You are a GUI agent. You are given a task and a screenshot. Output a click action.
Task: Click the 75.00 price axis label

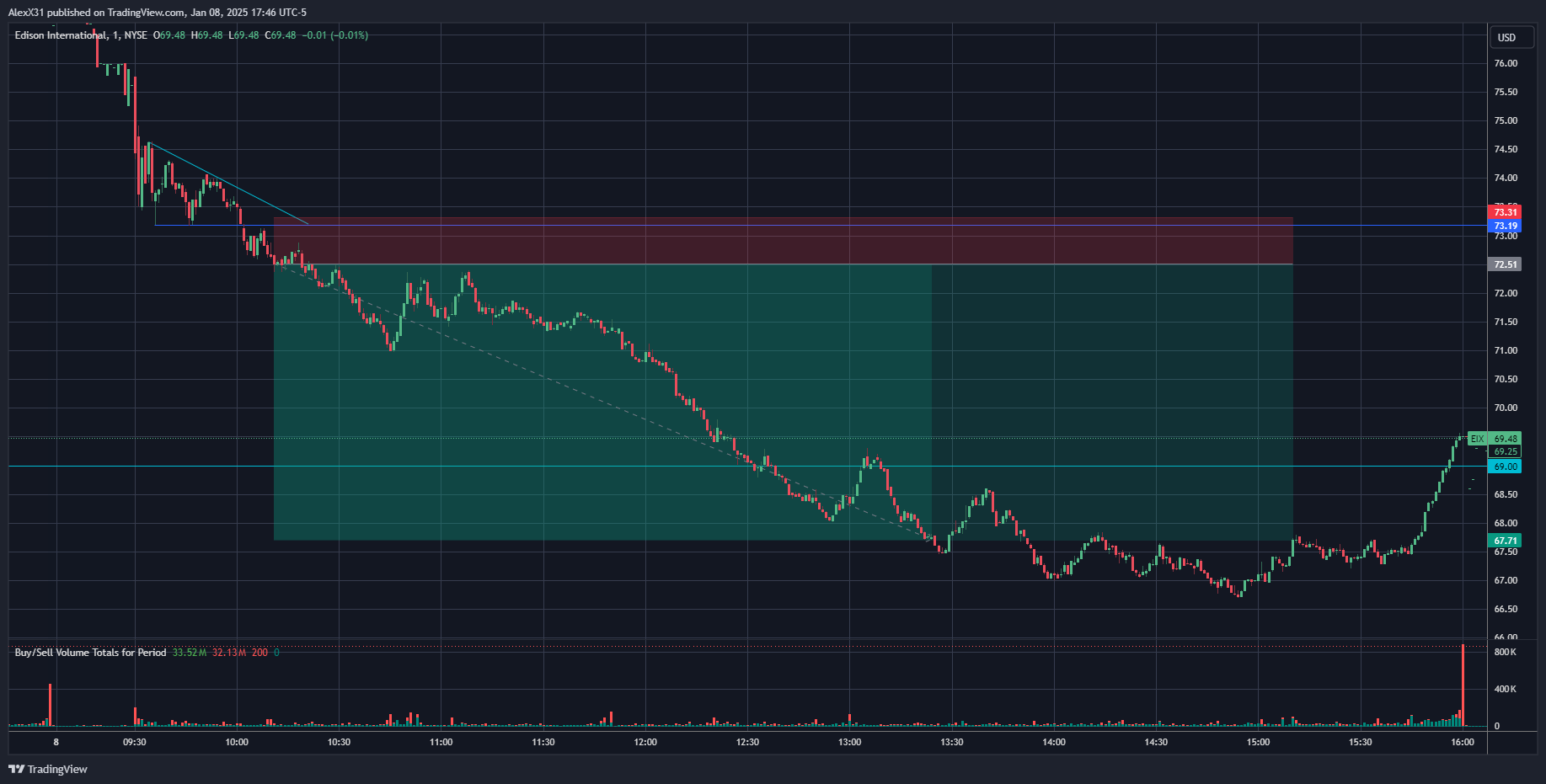coord(1506,120)
